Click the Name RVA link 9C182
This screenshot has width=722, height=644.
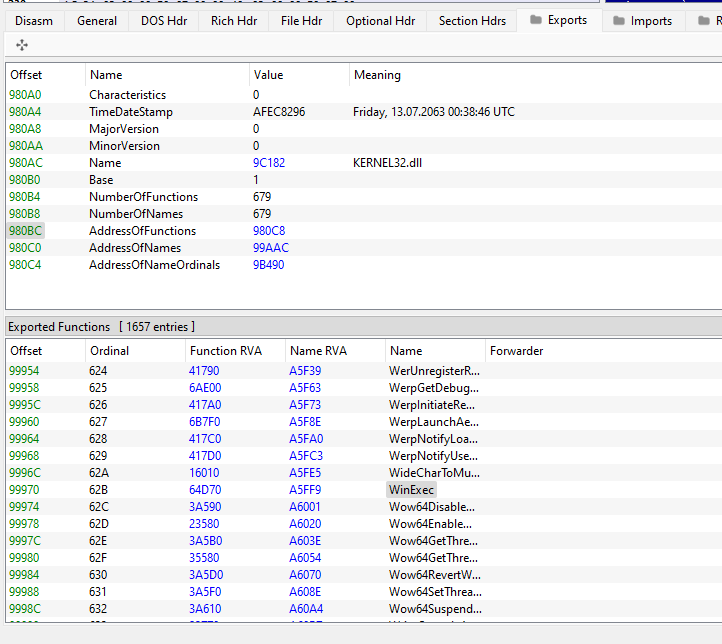pyautogui.click(x=269, y=163)
